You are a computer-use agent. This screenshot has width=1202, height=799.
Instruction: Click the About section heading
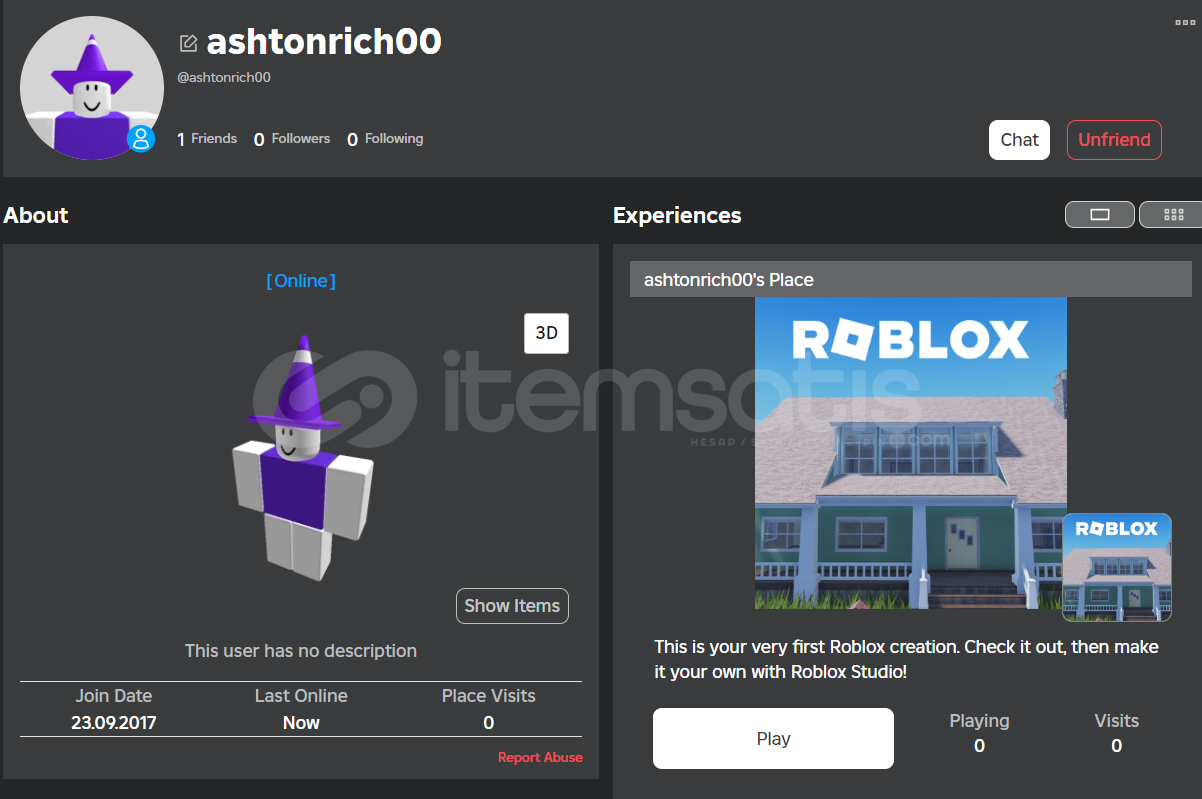[36, 215]
